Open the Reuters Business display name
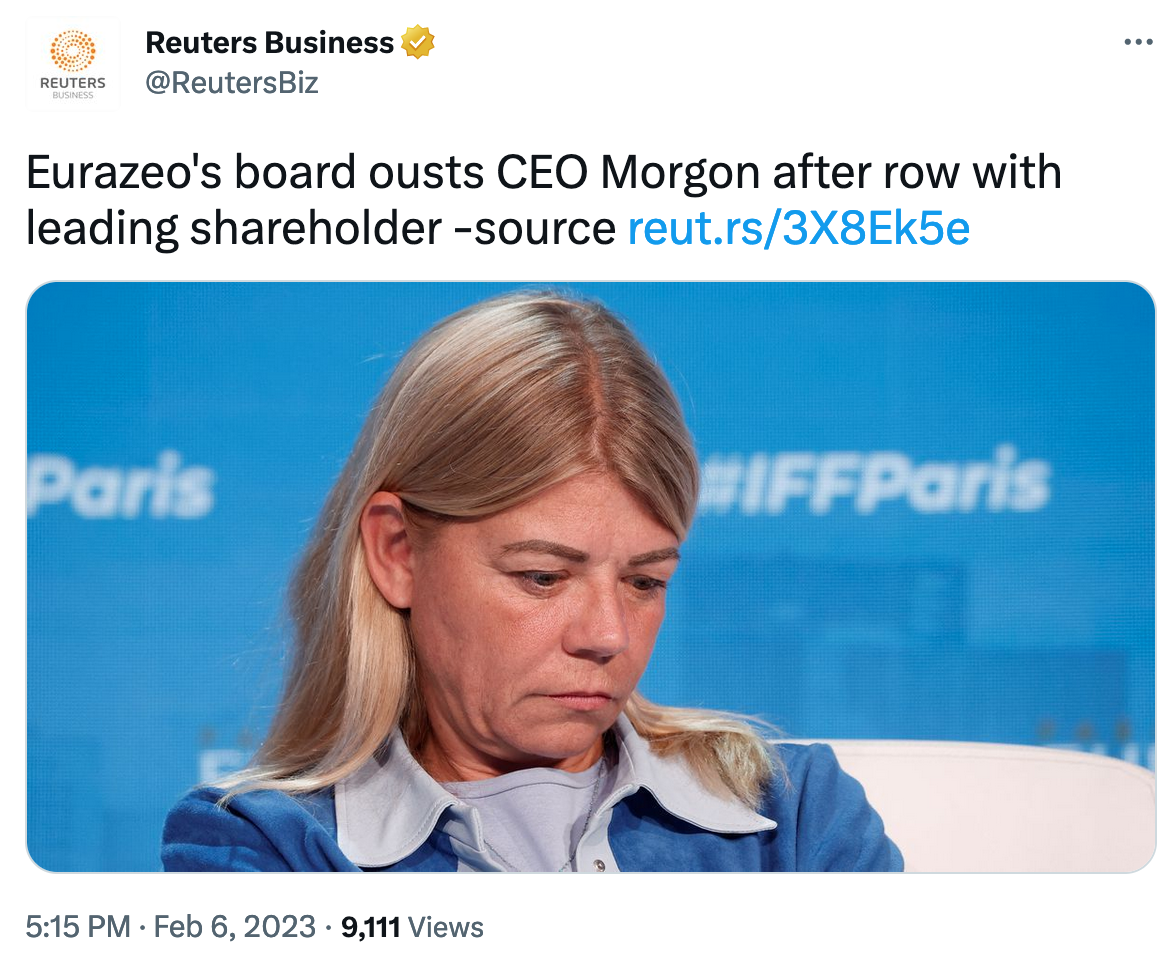The height and width of the screenshot is (972, 1160). point(270,43)
